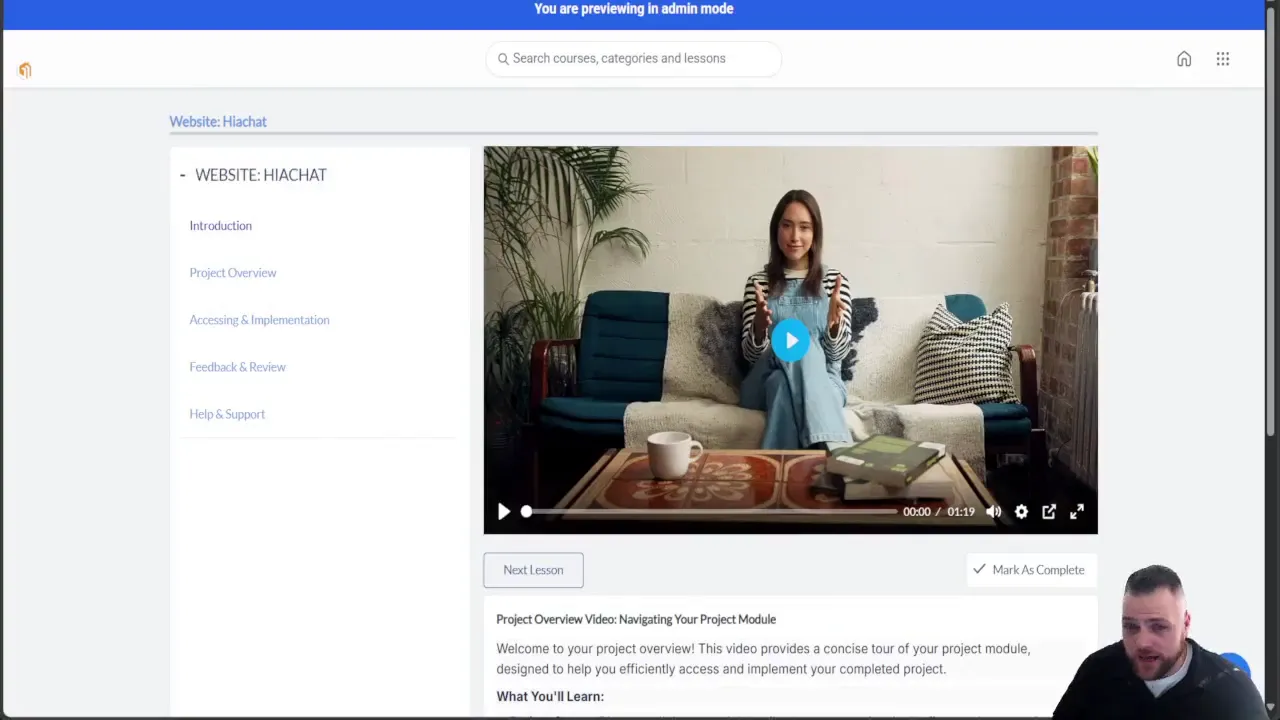Viewport: 1280px width, 720px height.
Task: Click the picture-in-picture icon on the player
Action: pyautogui.click(x=1048, y=511)
